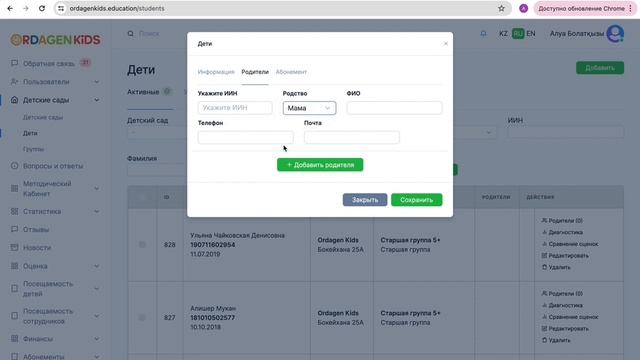The height and width of the screenshot is (360, 640).
Task: Expand the Оценка menu chevron
Action: [x=97, y=266]
